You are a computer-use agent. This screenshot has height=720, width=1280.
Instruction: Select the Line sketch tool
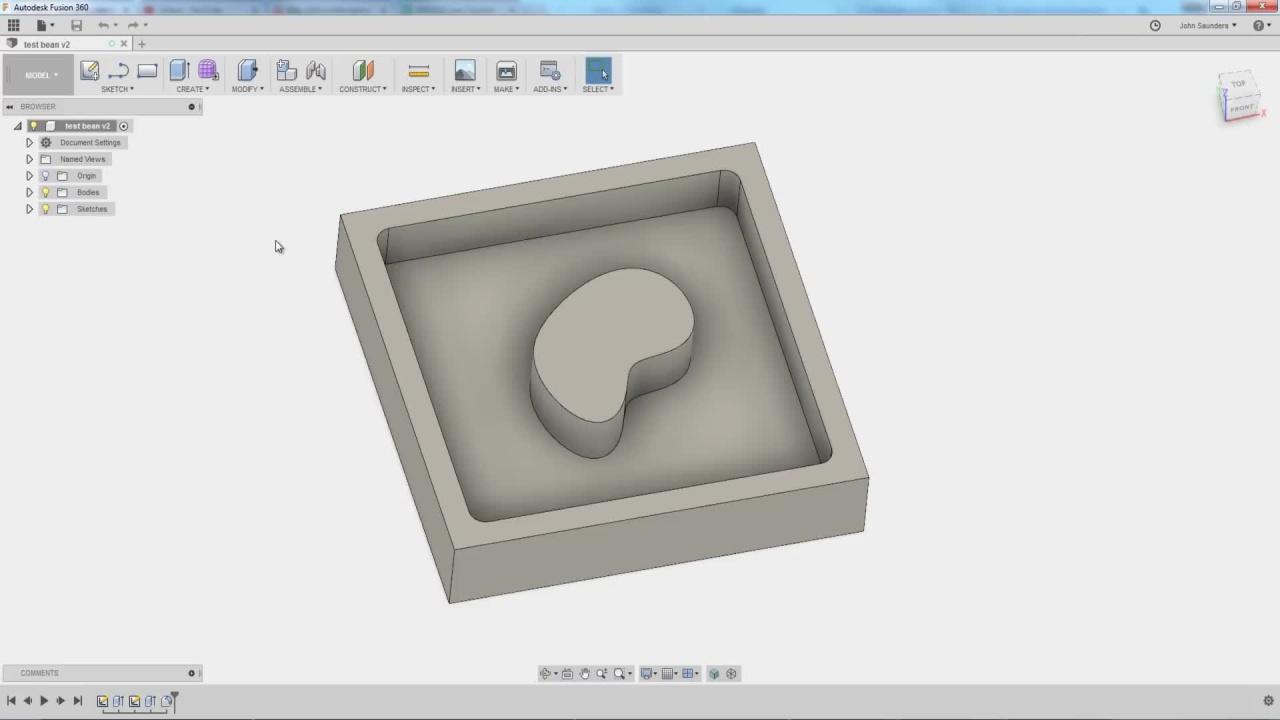click(118, 70)
